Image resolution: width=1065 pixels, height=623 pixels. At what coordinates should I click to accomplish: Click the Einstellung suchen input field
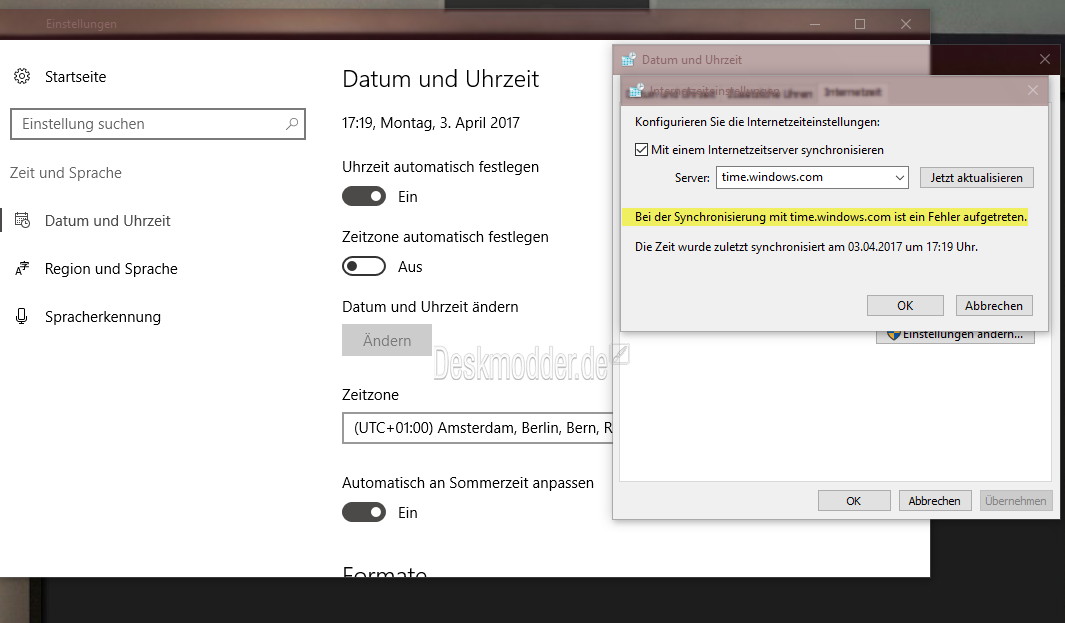158,124
